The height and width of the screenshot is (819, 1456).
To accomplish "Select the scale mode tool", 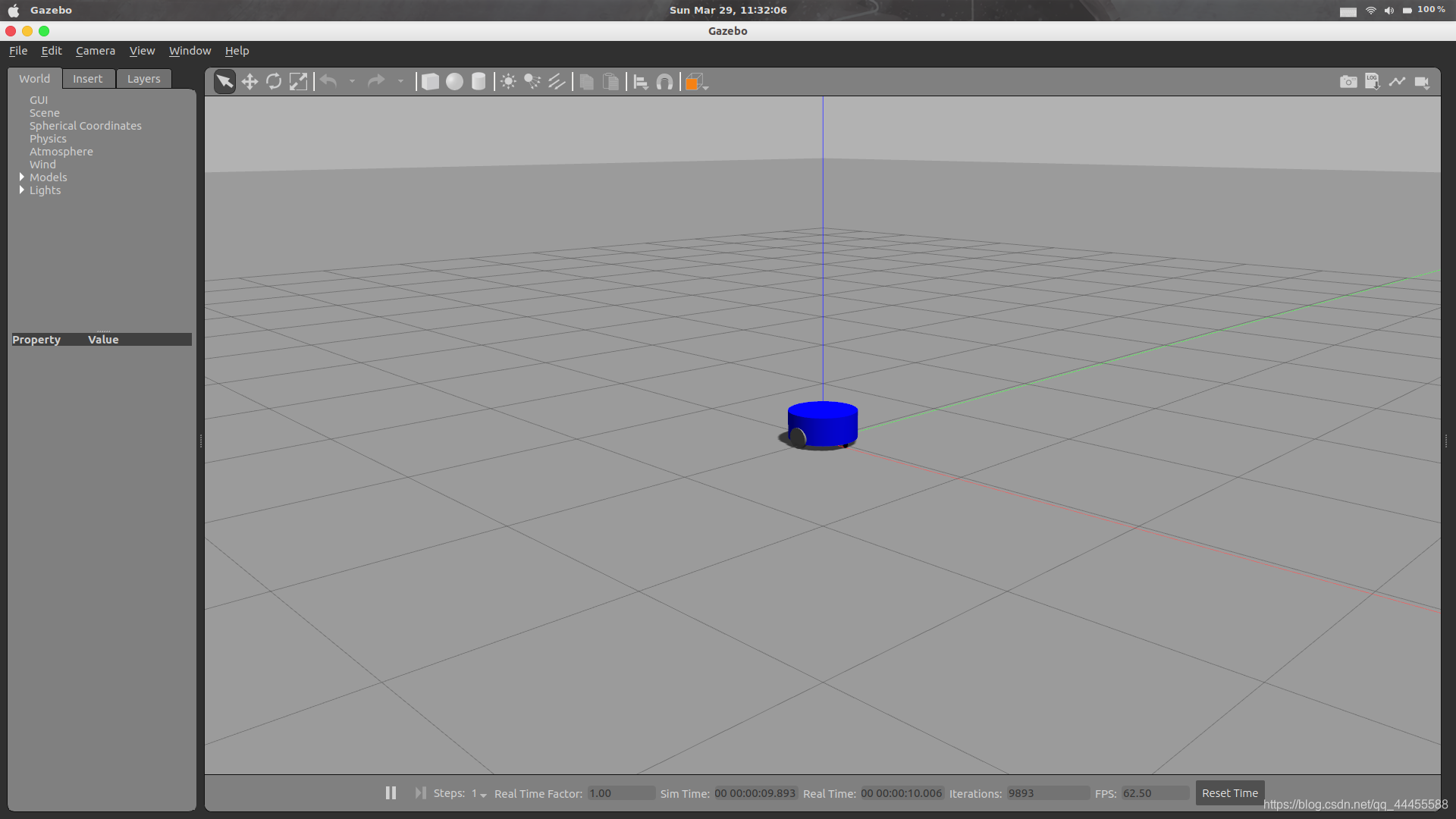I will [299, 82].
